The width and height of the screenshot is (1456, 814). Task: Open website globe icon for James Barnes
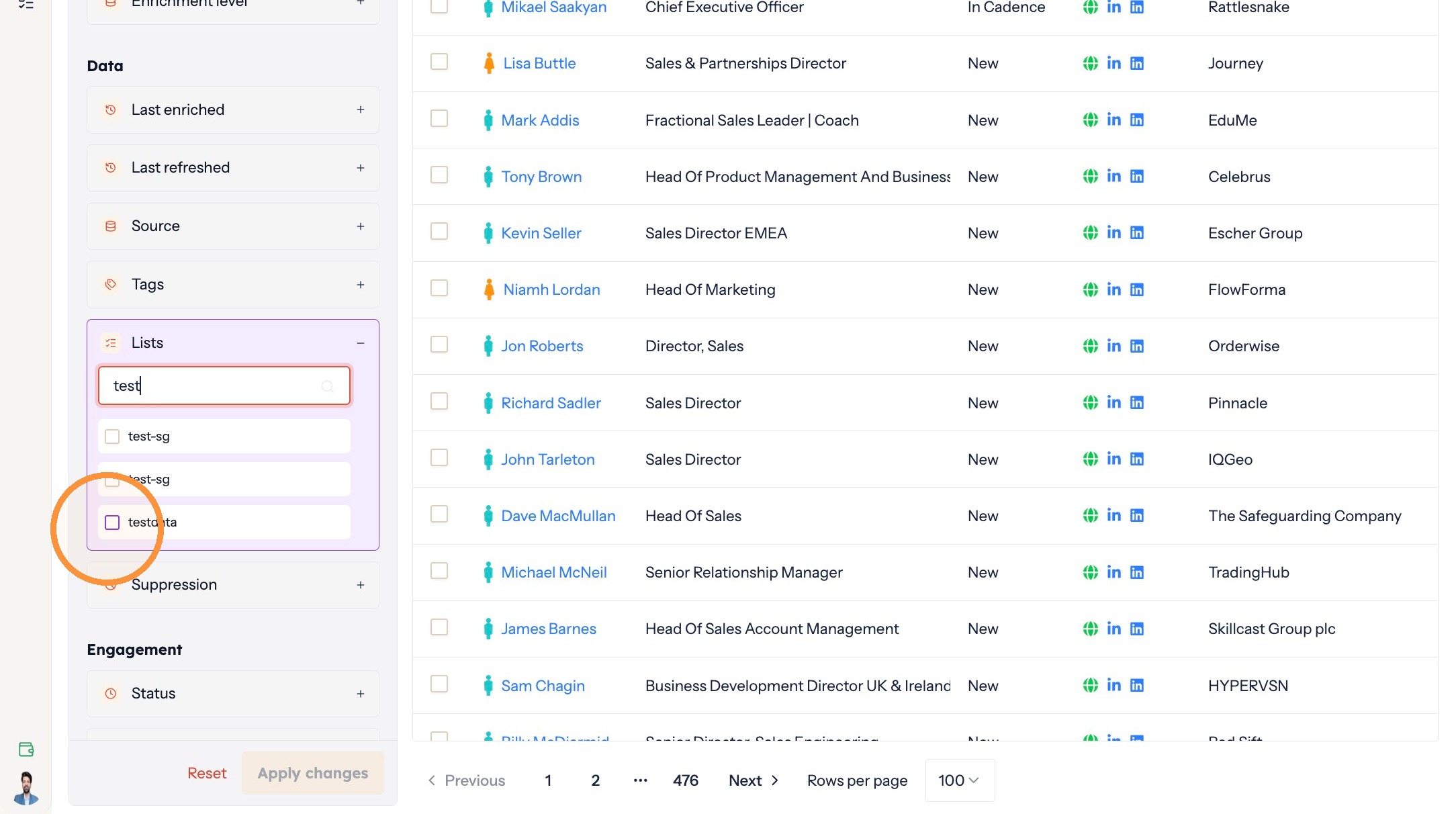1090,629
